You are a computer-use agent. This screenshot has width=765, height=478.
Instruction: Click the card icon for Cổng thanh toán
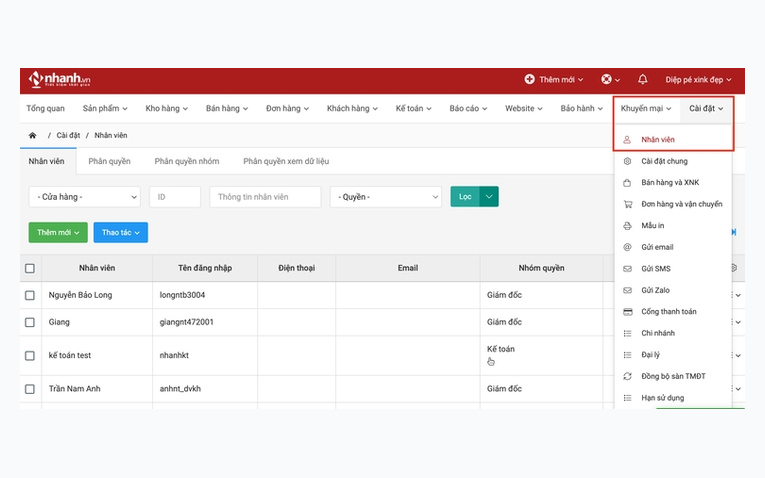[627, 312]
